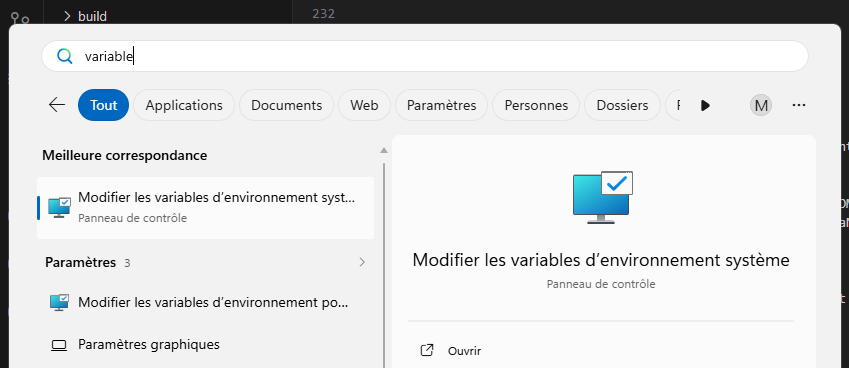849x368 pixels.
Task: Switch to the Web filter
Action: coord(364,105)
